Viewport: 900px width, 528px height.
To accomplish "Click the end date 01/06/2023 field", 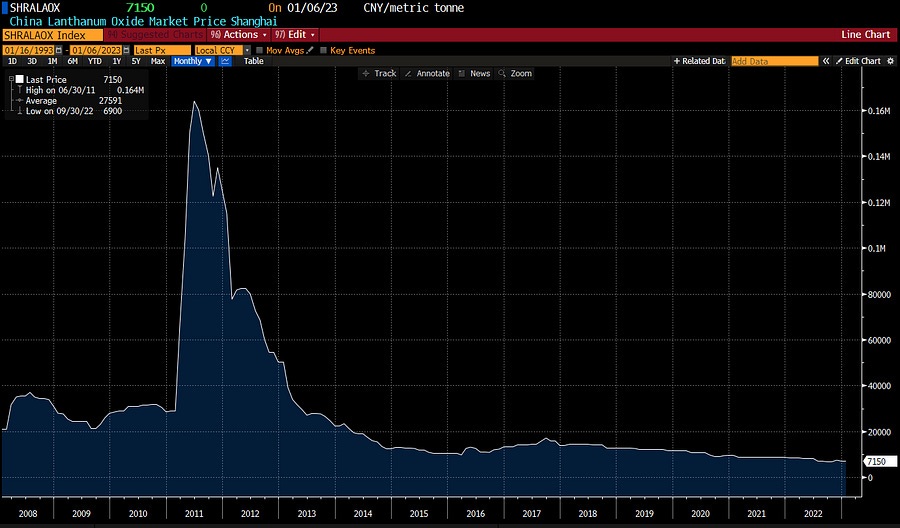I will coord(97,51).
